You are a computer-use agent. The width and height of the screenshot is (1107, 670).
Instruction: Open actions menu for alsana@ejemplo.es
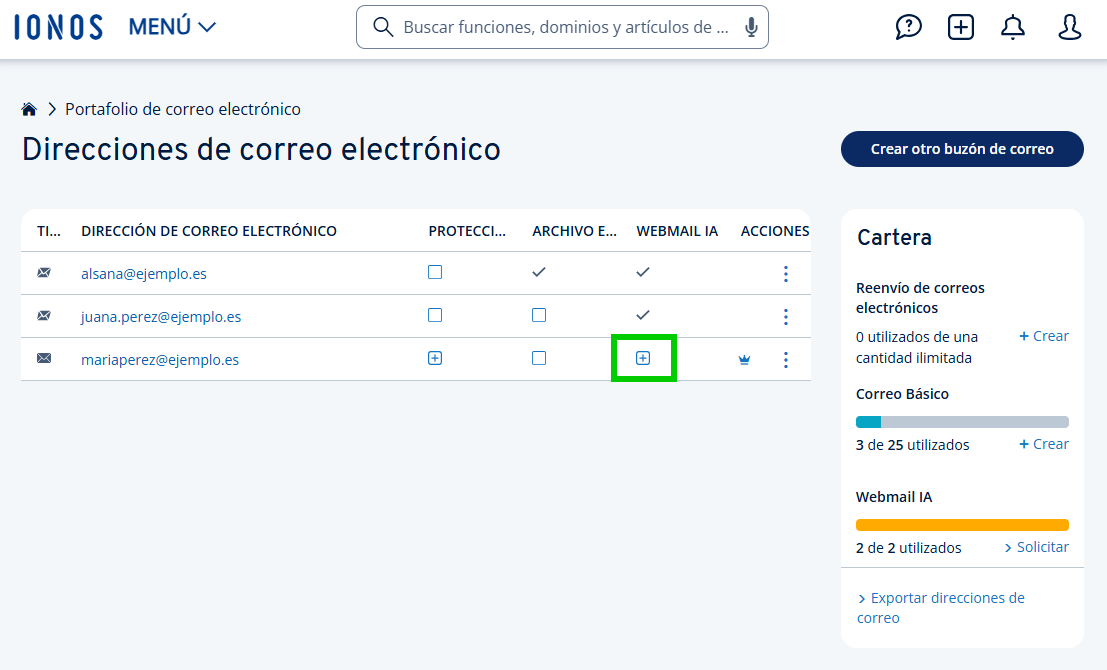(786, 274)
